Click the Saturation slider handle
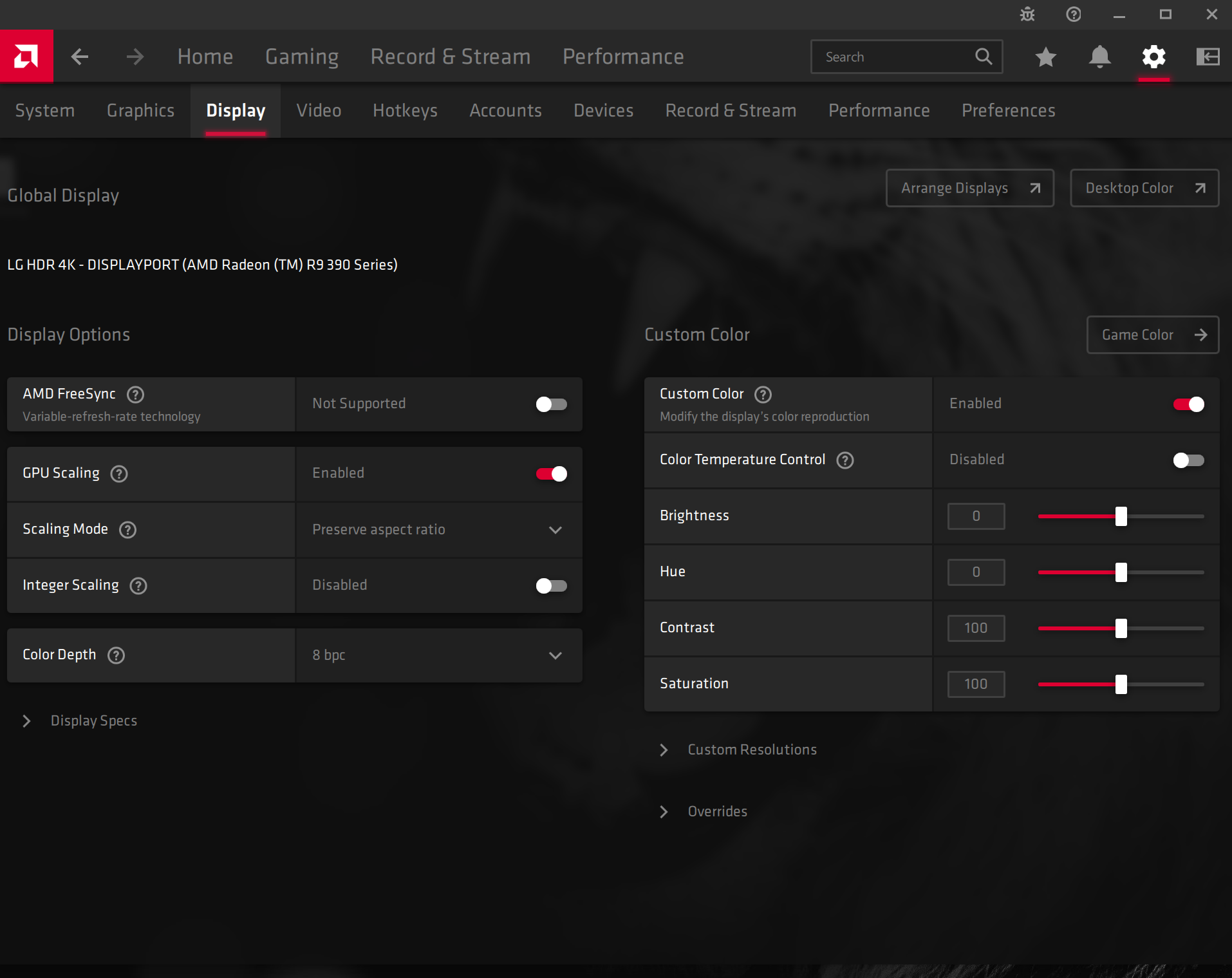This screenshot has width=1232, height=978. tap(1121, 684)
